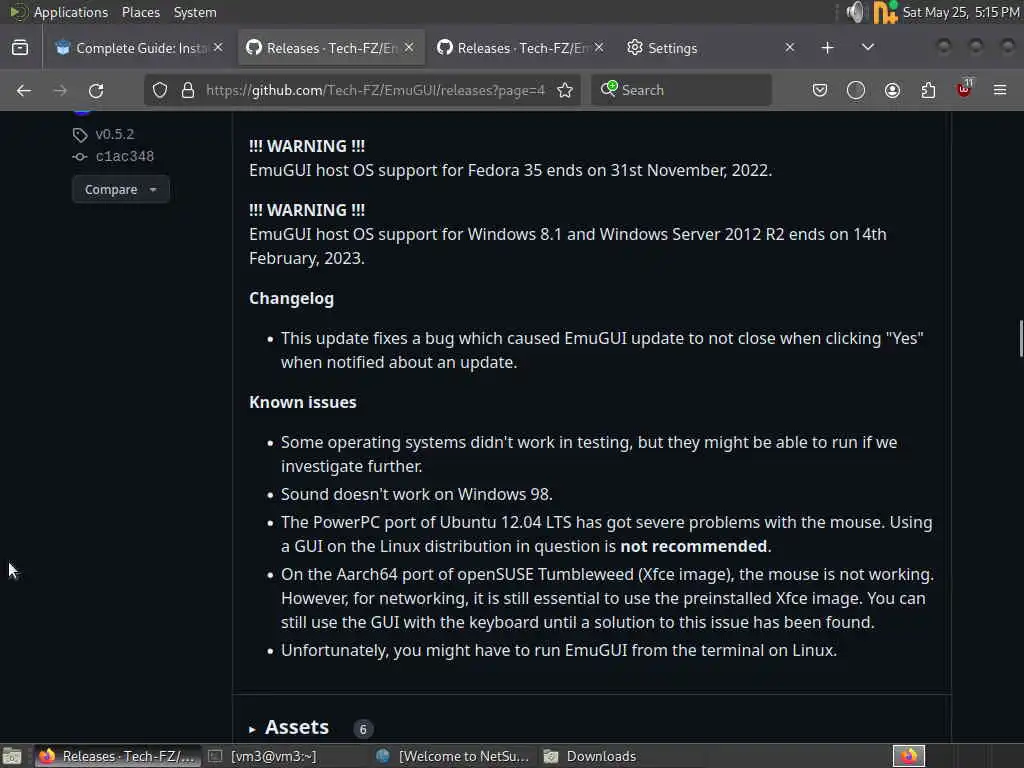The image size is (1024, 768).
Task: Switch to the second Releases Tech-FZ tab
Action: point(520,48)
